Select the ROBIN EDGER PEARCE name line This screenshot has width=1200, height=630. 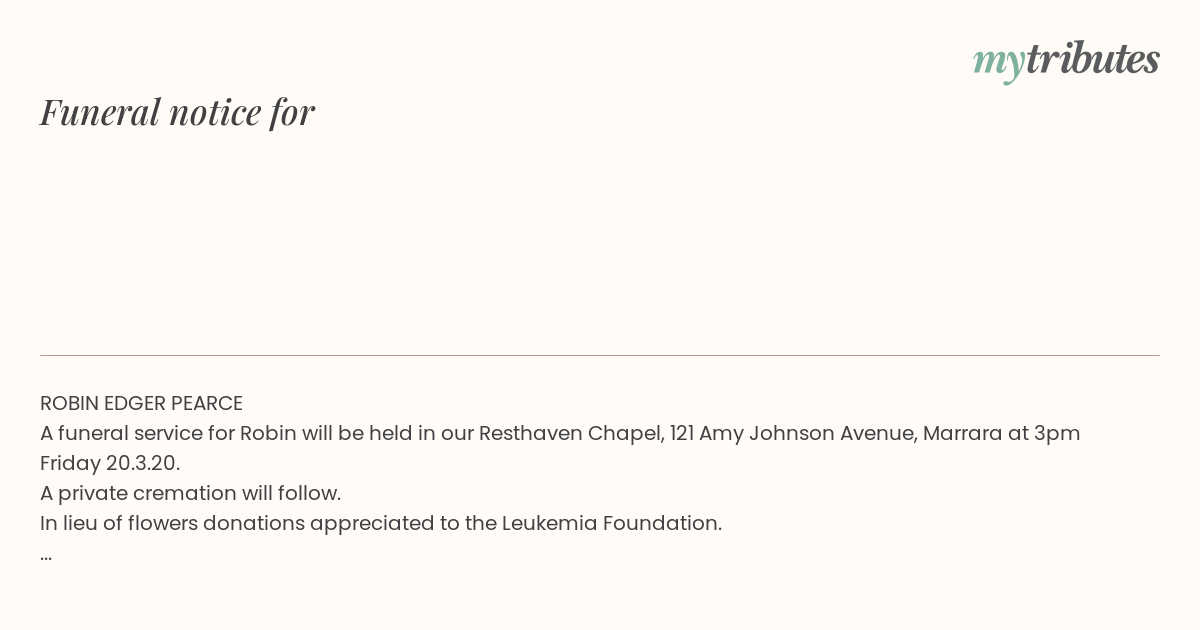[141, 403]
